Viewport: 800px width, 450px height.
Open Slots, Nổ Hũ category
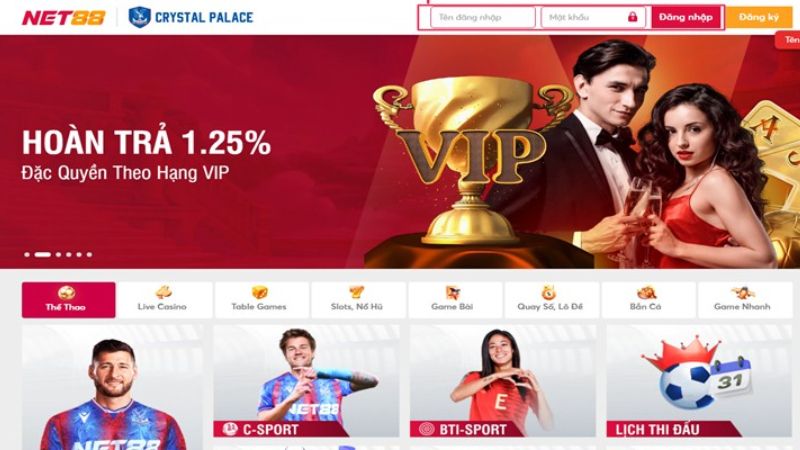pyautogui.click(x=358, y=300)
